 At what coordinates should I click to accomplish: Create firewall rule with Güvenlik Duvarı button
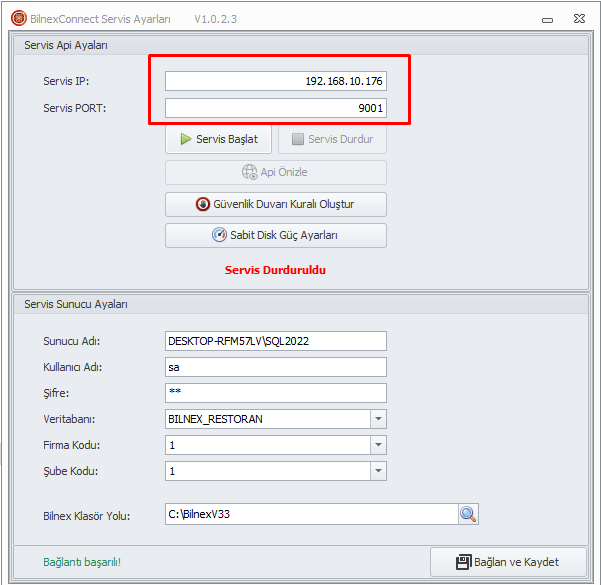[x=275, y=204]
